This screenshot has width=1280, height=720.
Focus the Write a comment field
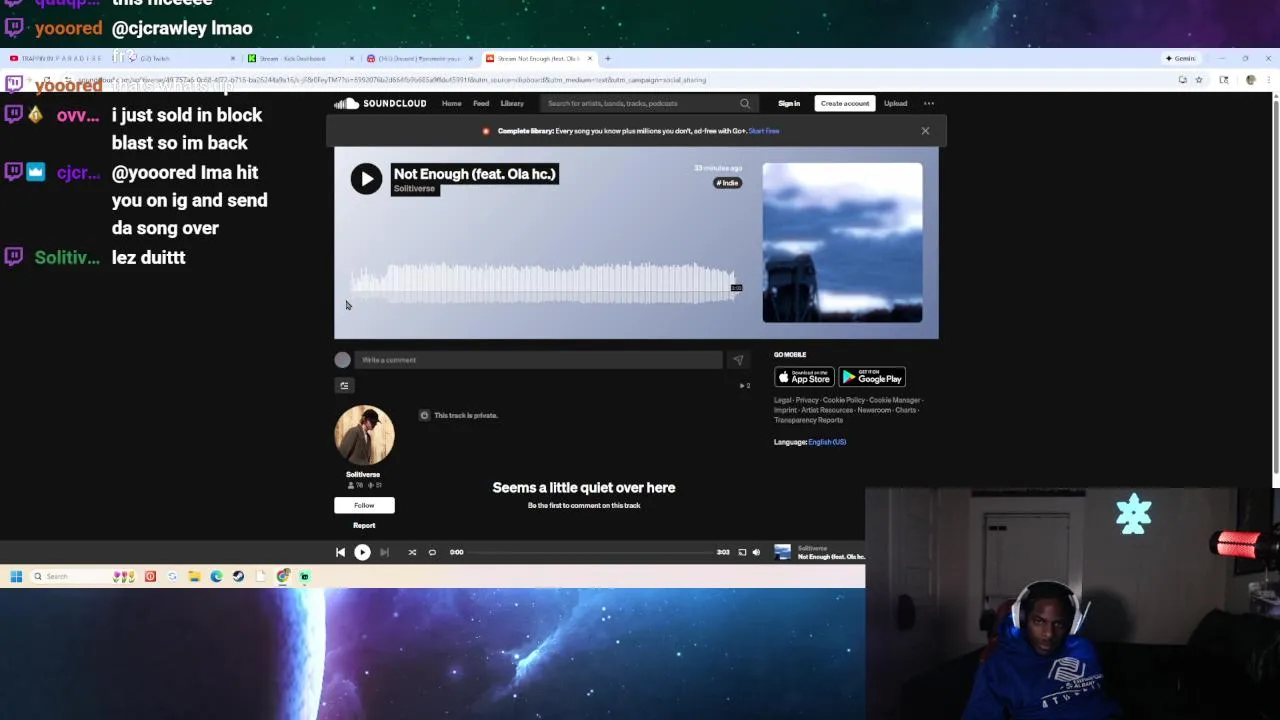(538, 360)
